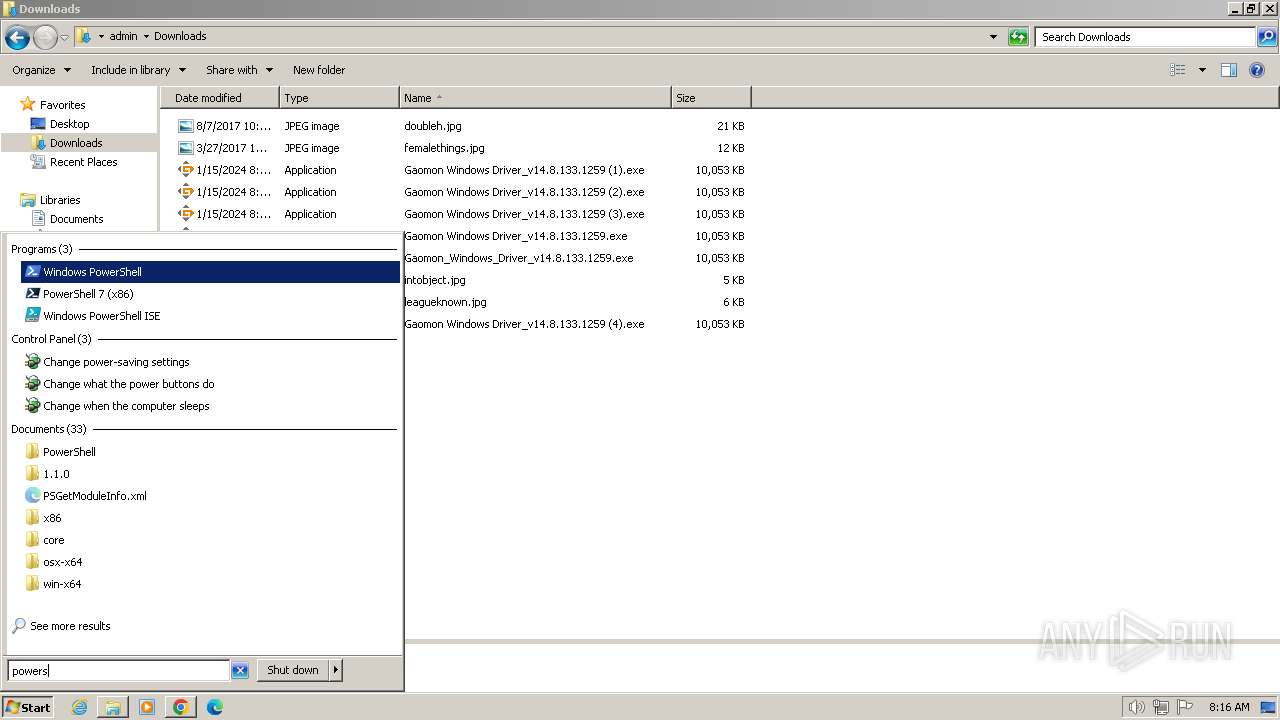Open the Organize menu
Viewport: 1280px width, 720px height.
click(41, 70)
